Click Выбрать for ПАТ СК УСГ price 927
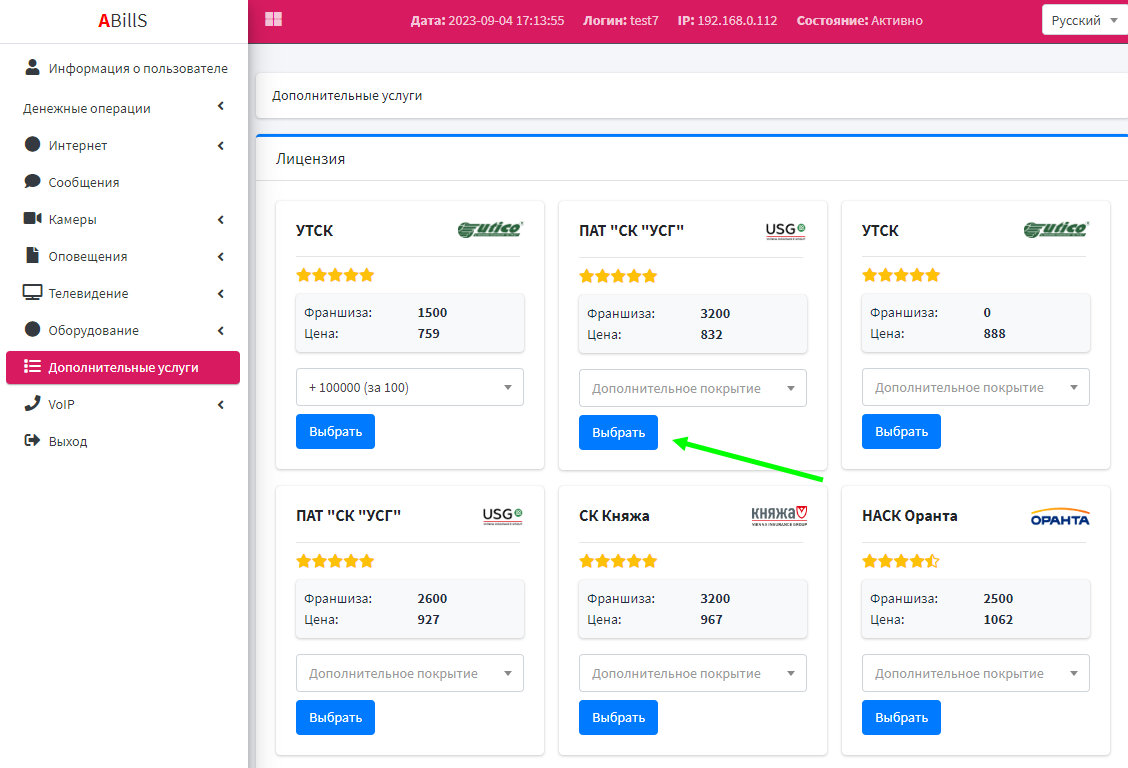The height and width of the screenshot is (768, 1128). click(335, 717)
